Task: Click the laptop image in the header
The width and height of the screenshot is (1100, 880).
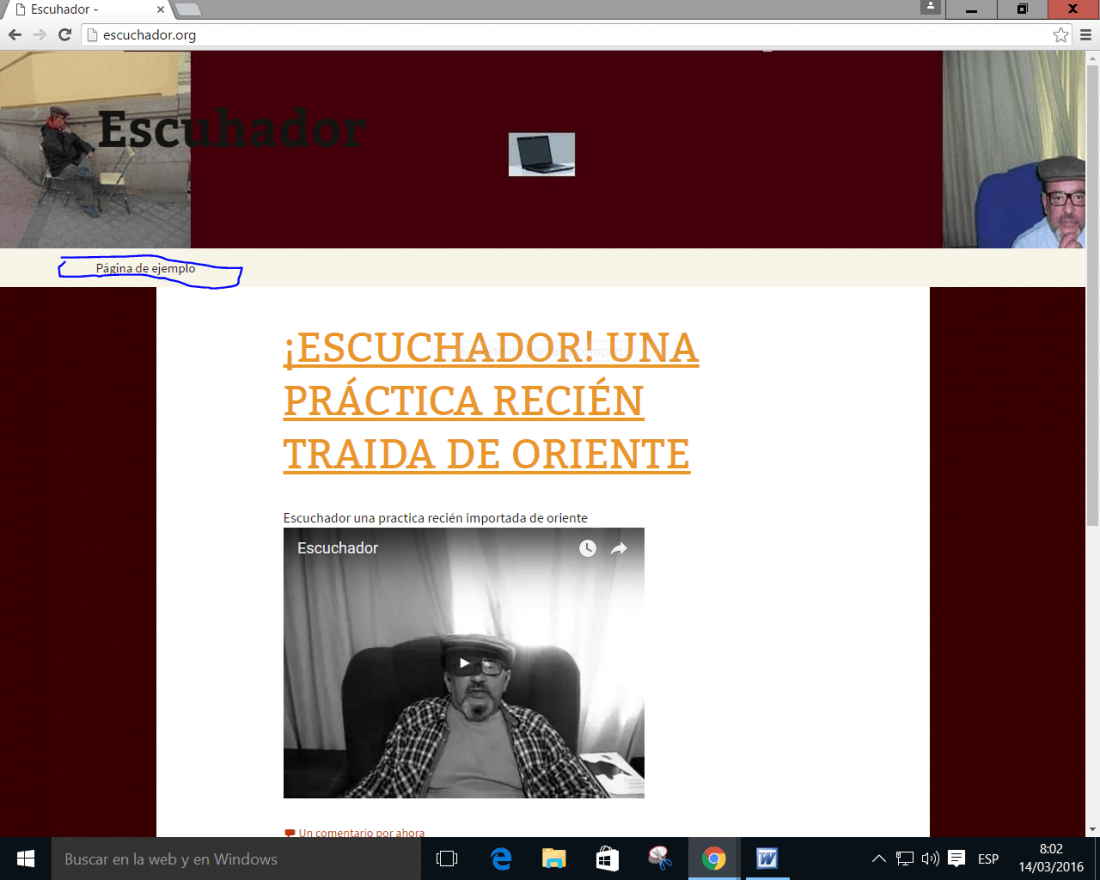Action: 542,154
